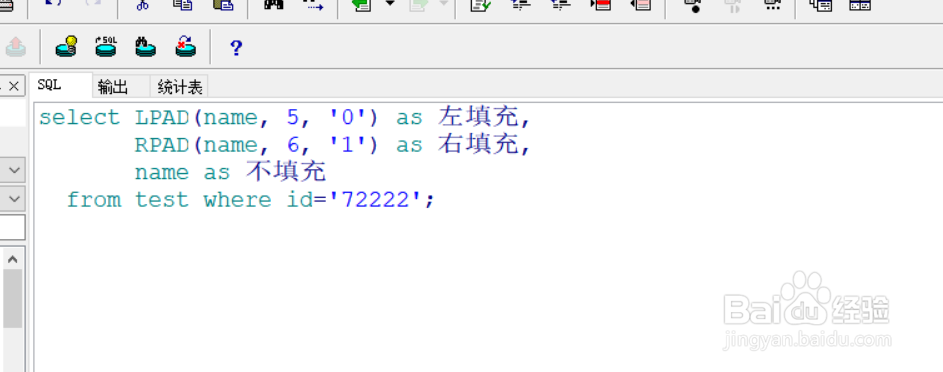Close the left panel with X button

click(x=13, y=87)
